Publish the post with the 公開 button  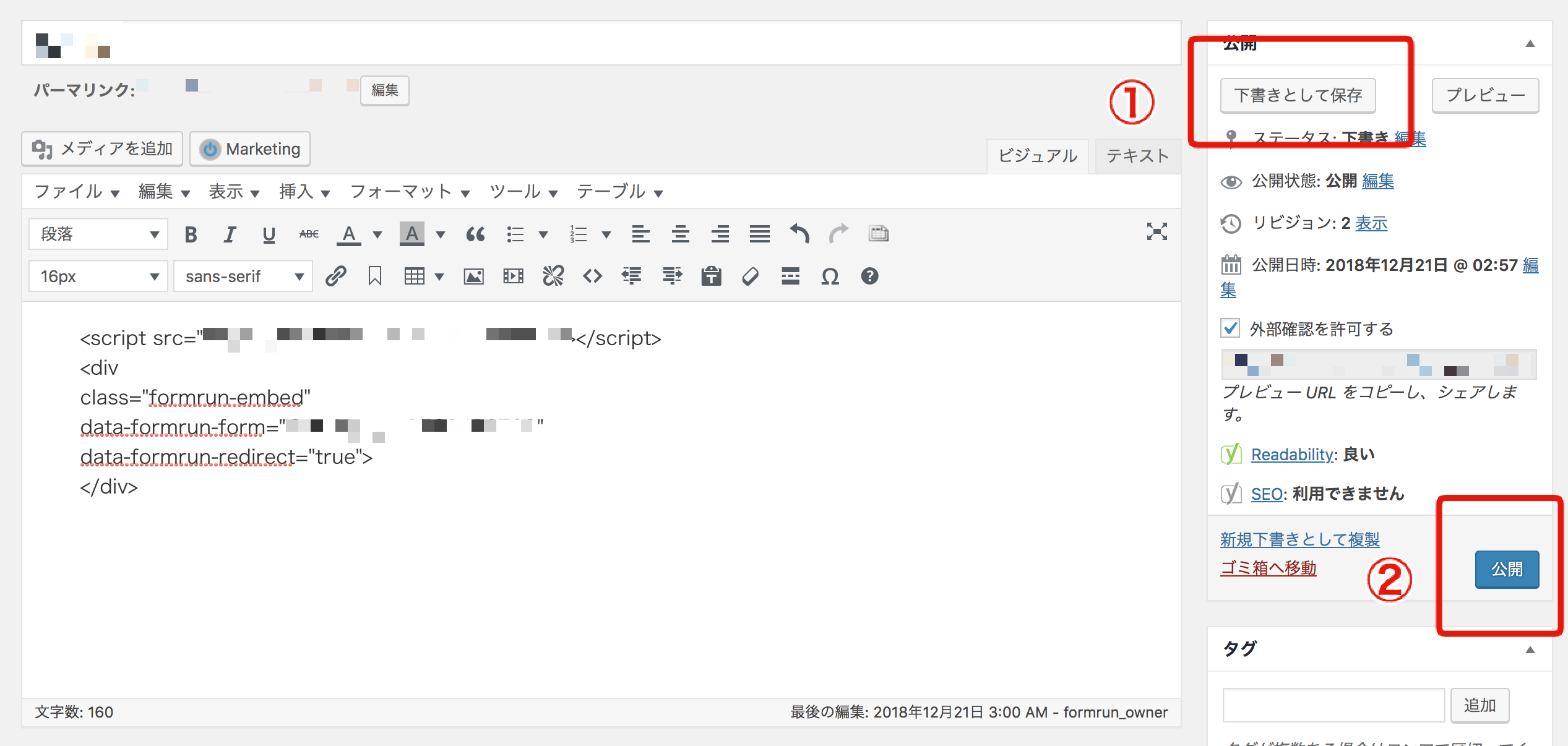[x=1507, y=569]
